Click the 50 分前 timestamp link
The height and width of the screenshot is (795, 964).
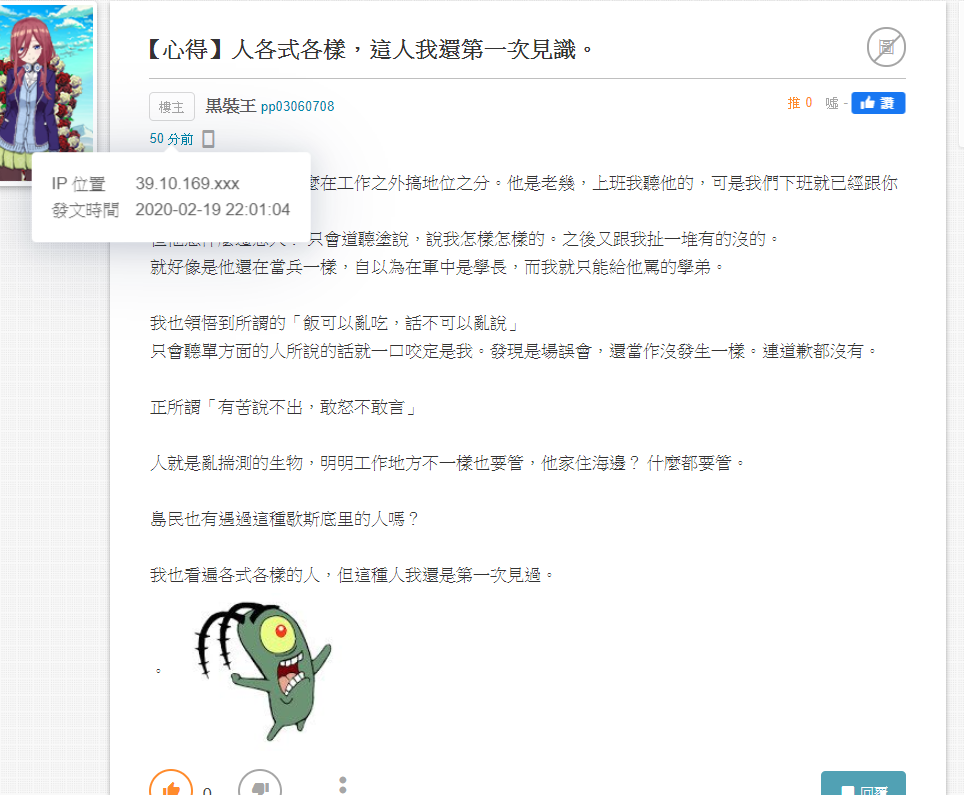click(171, 139)
